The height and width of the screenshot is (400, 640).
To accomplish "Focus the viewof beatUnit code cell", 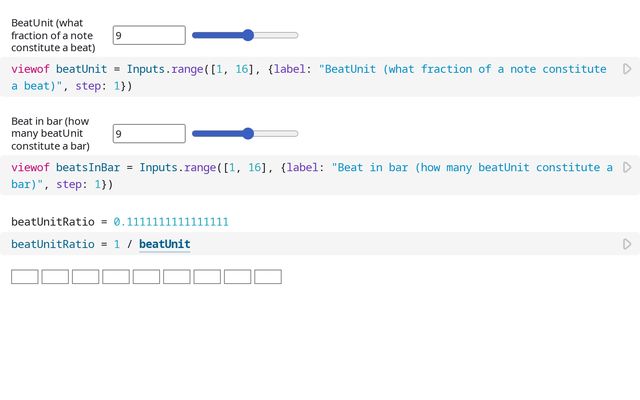I will [310, 77].
